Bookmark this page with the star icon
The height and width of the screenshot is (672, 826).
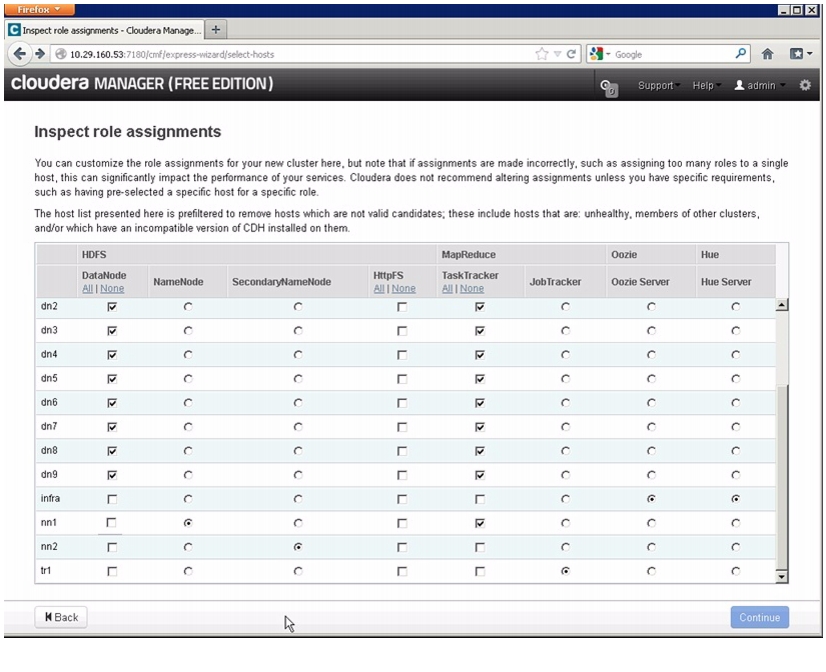pyautogui.click(x=542, y=54)
